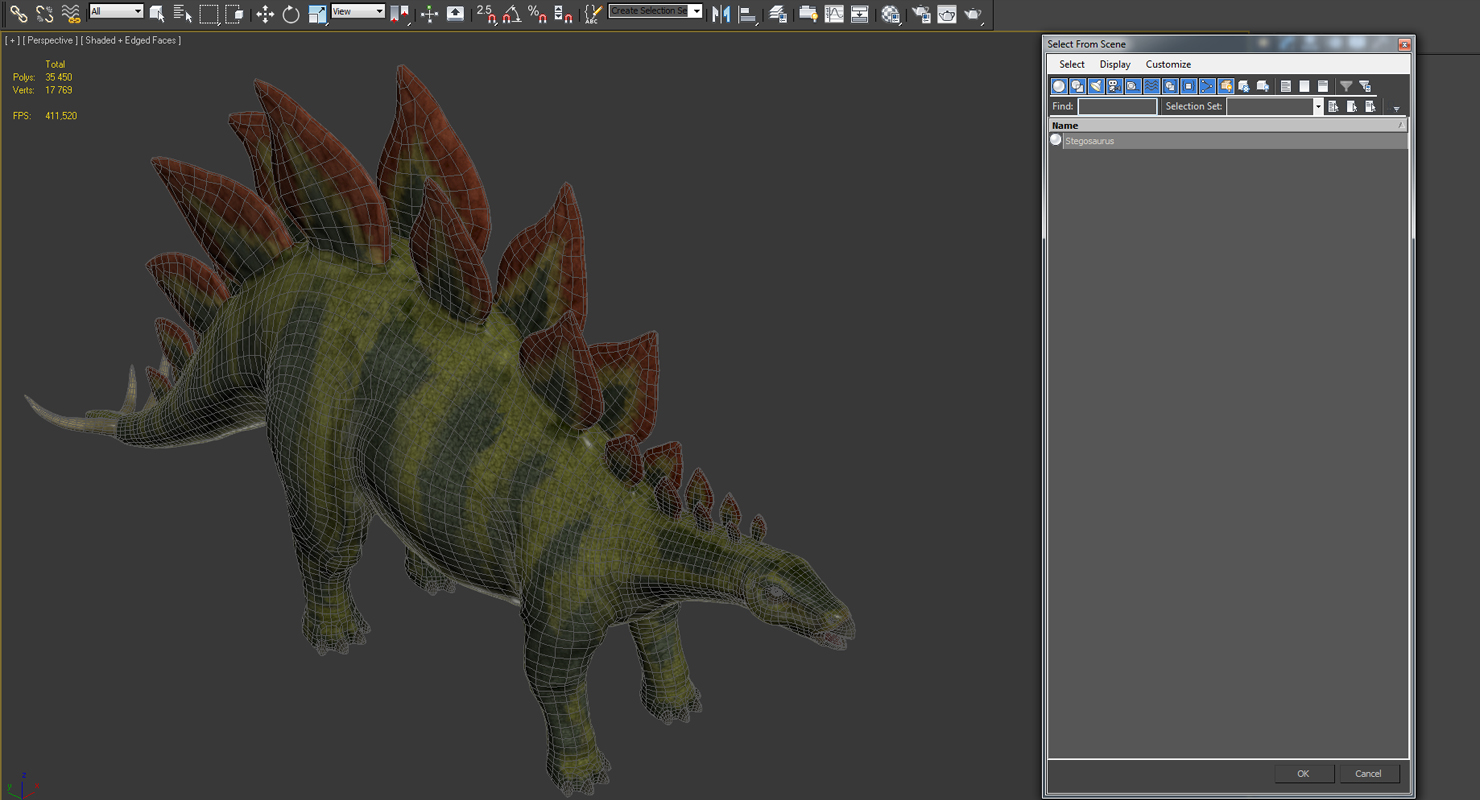Toggle the Display Groups filter
This screenshot has width=1480, height=800.
click(x=1170, y=86)
